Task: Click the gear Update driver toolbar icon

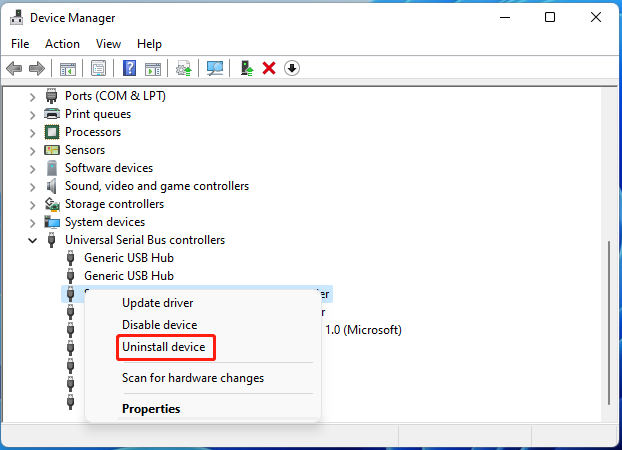Action: (184, 68)
